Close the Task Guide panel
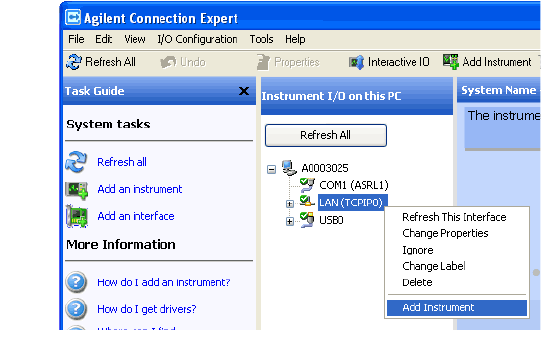Viewport: 542px width, 360px height. click(x=244, y=91)
